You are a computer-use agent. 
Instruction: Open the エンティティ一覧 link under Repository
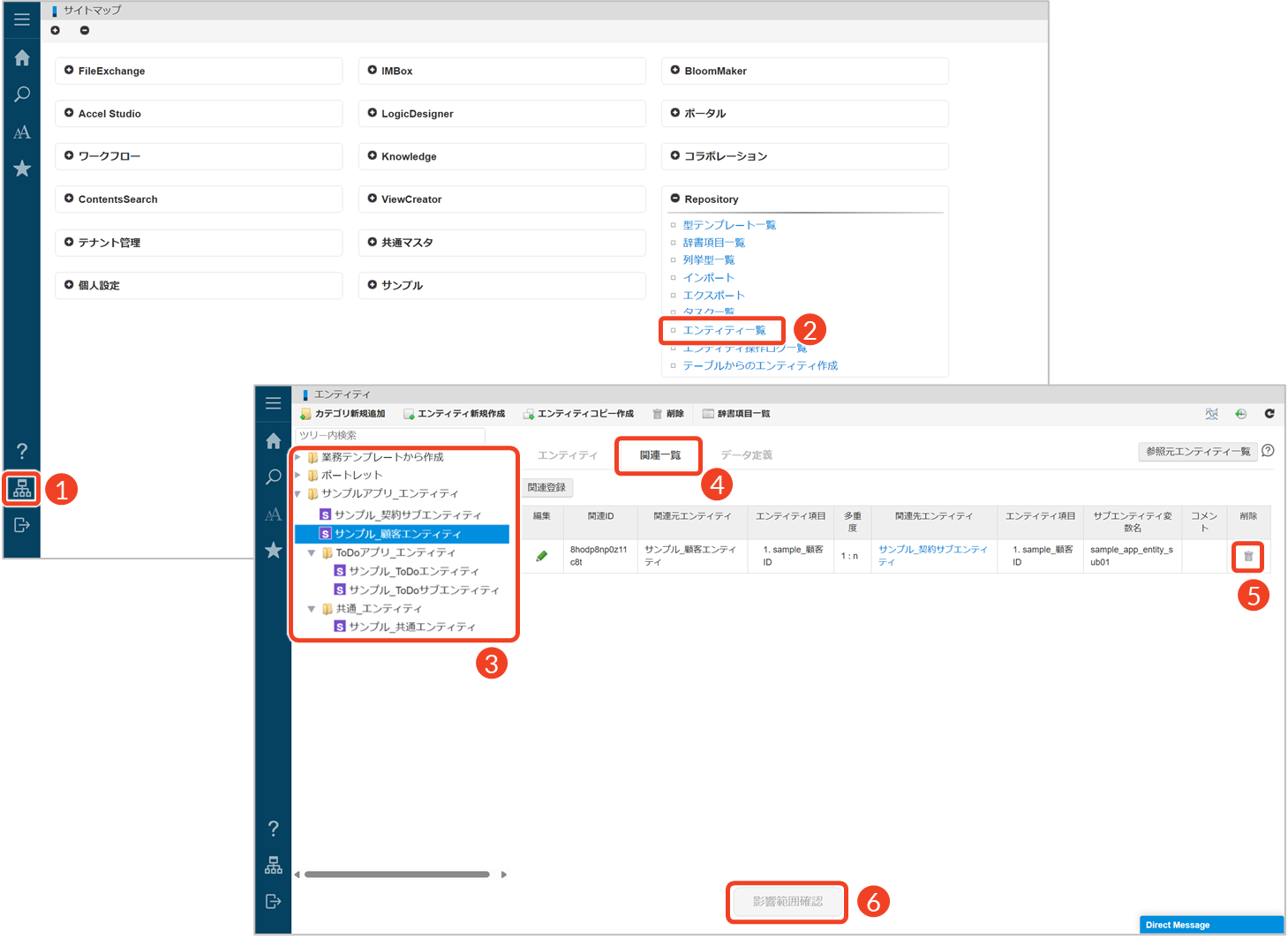click(724, 331)
